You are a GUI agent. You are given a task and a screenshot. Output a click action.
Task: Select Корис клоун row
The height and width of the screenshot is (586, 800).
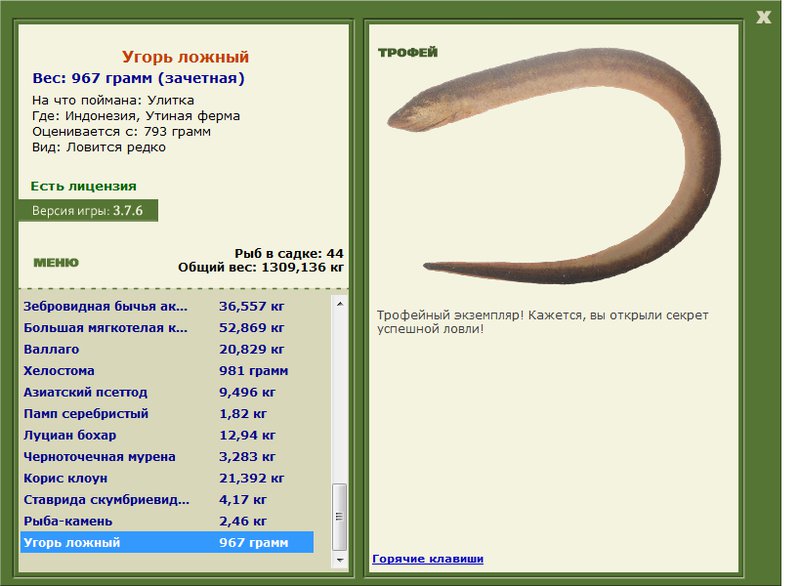coord(167,478)
